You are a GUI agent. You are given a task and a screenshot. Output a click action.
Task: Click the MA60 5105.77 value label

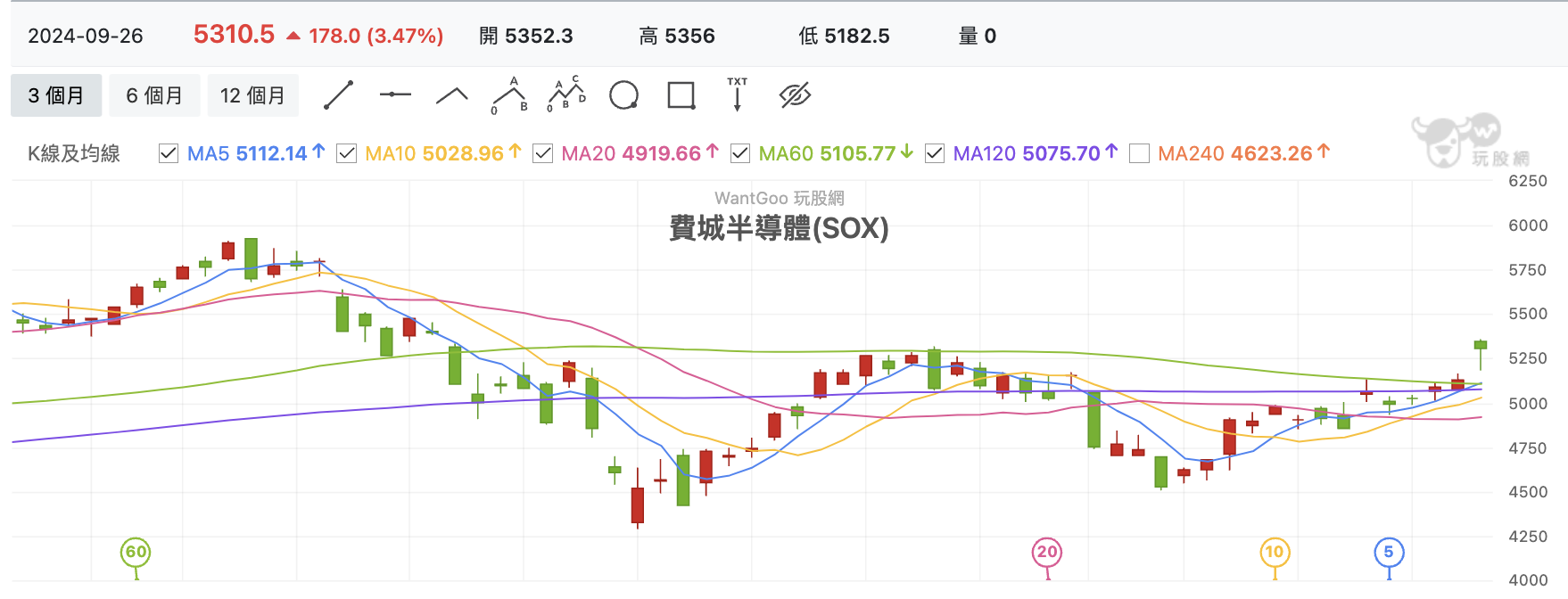tap(836, 153)
